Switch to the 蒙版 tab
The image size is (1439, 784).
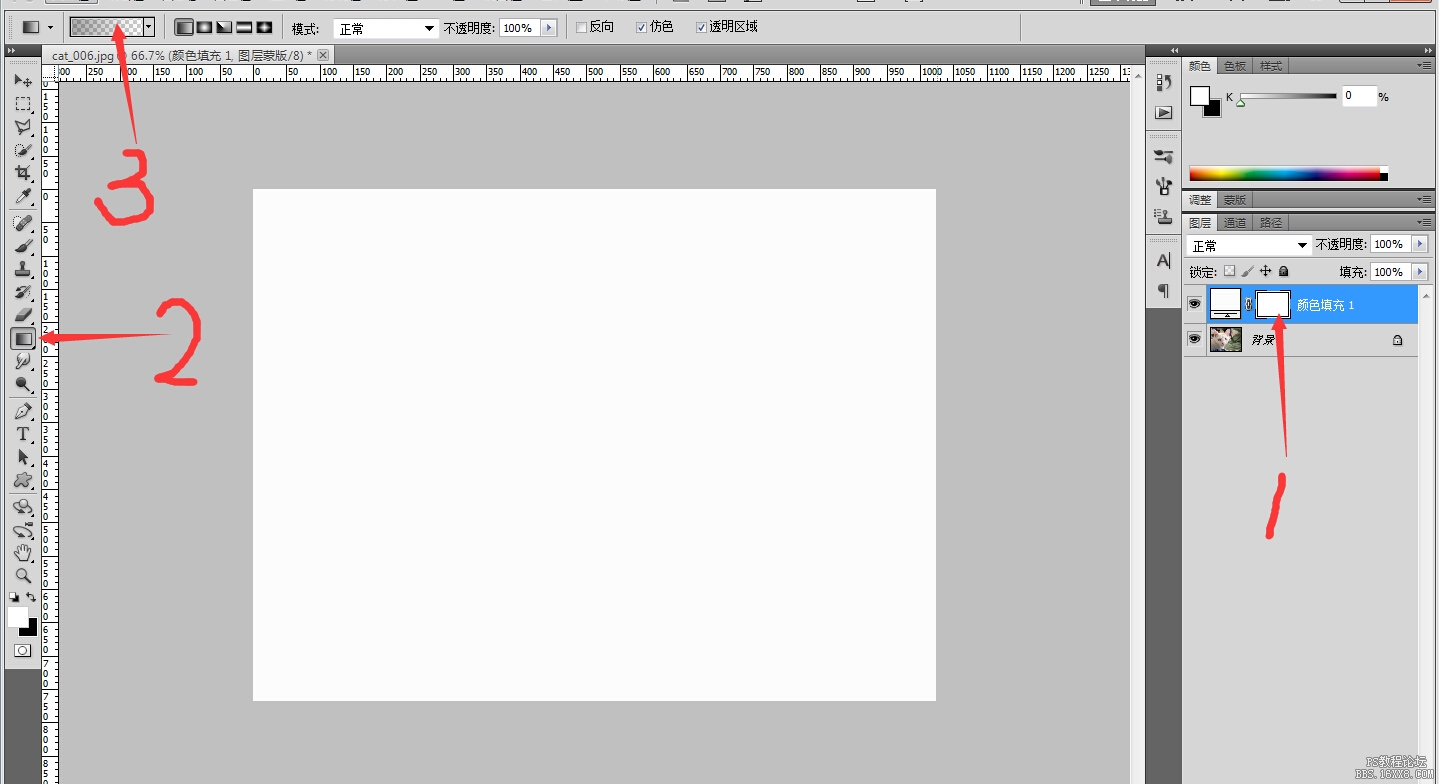pyautogui.click(x=1235, y=200)
